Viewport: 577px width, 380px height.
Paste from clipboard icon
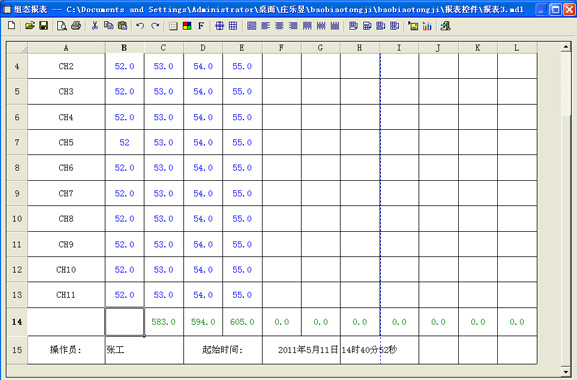(122, 25)
